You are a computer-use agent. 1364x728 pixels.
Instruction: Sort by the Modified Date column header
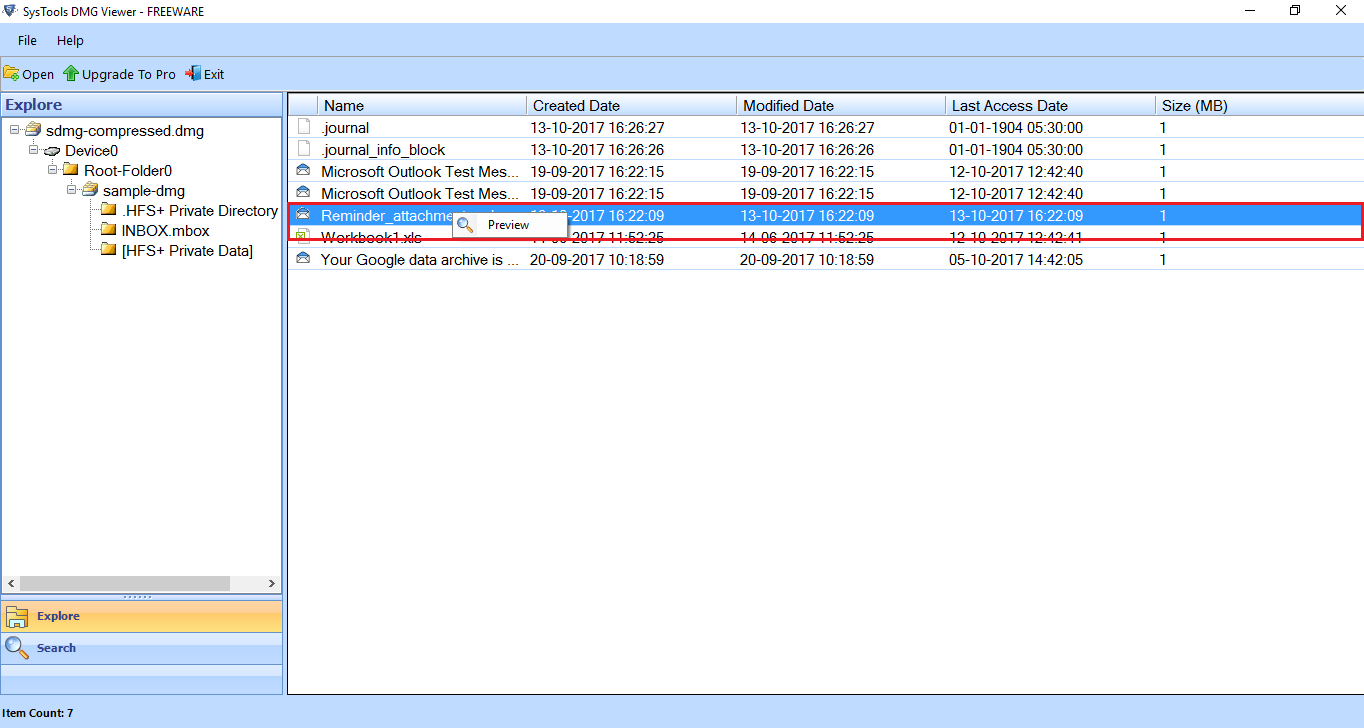click(x=841, y=105)
